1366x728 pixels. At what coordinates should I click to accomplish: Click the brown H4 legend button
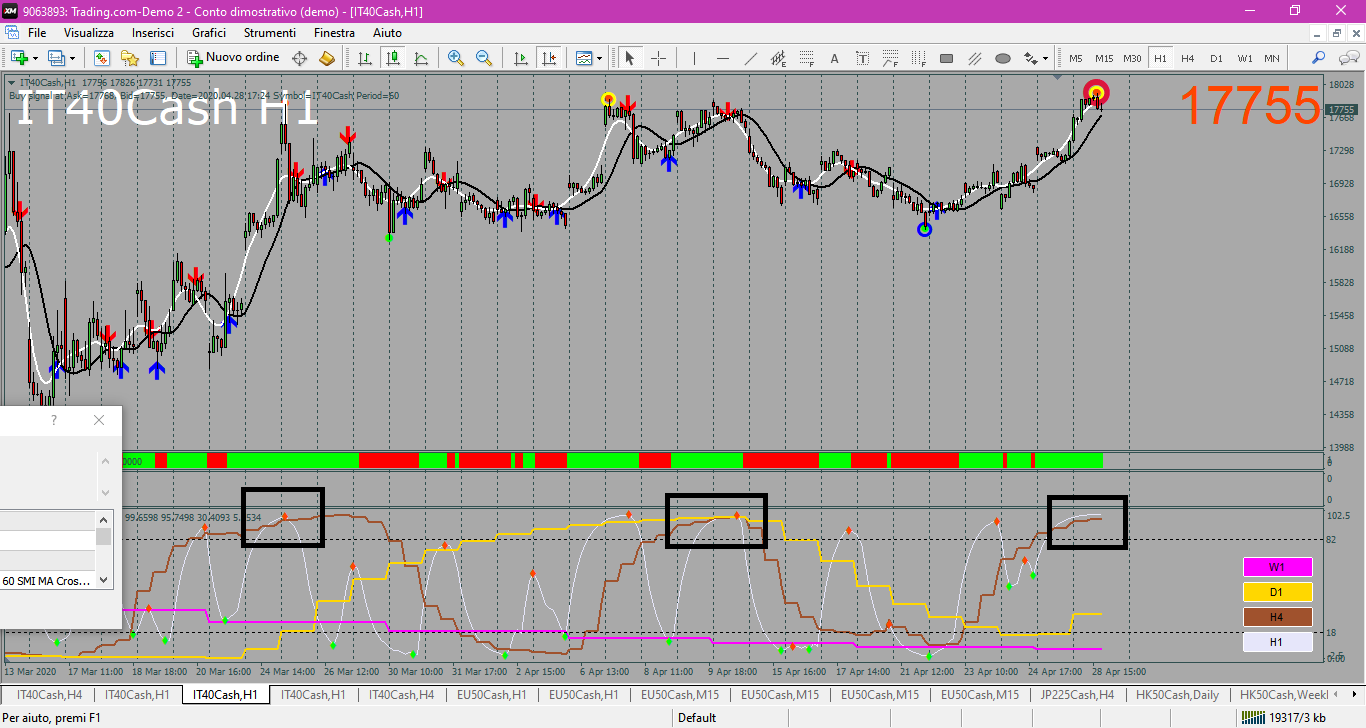[x=1277, y=617]
